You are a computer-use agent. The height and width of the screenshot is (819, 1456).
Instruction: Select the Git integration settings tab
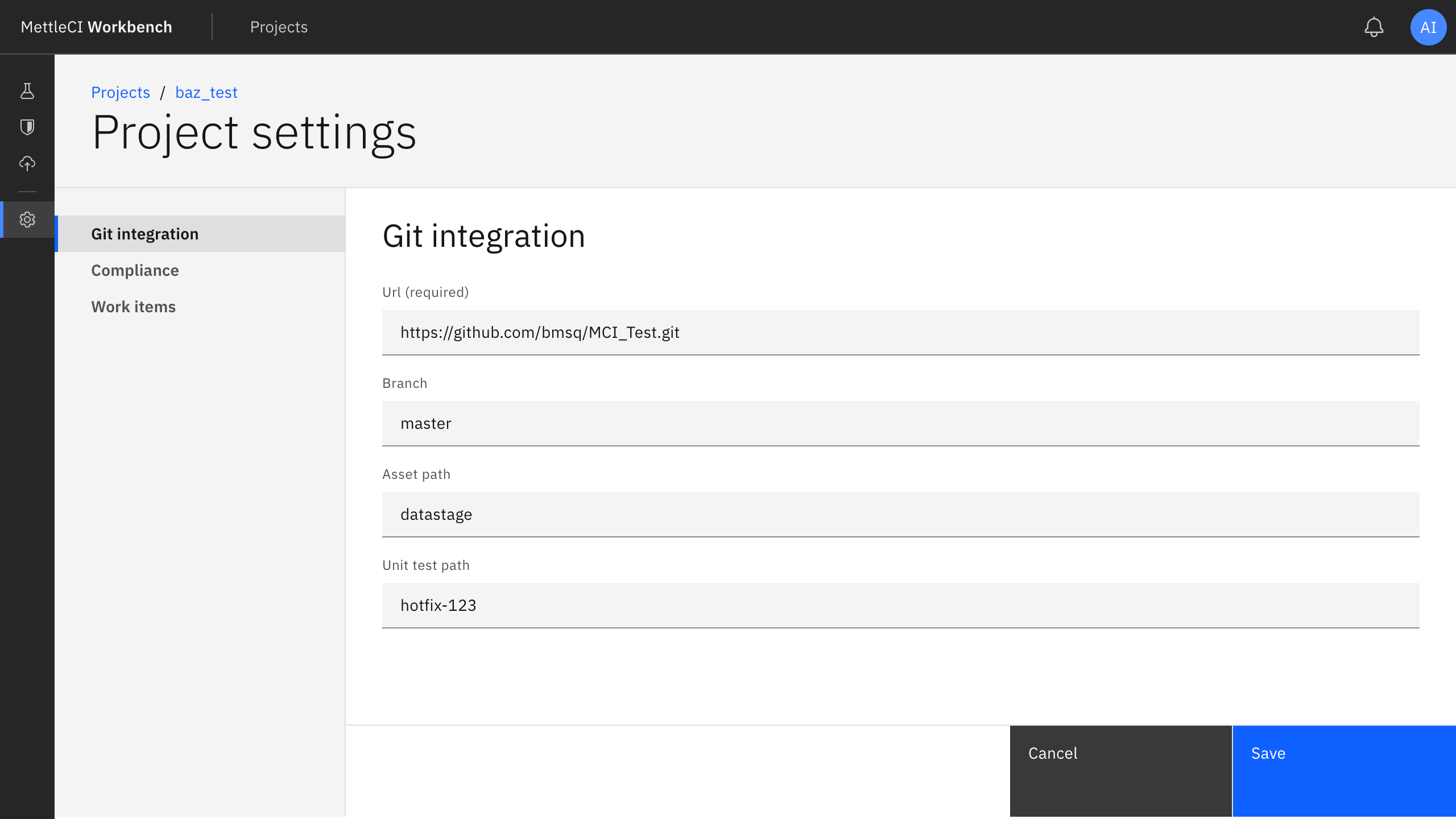click(x=145, y=233)
